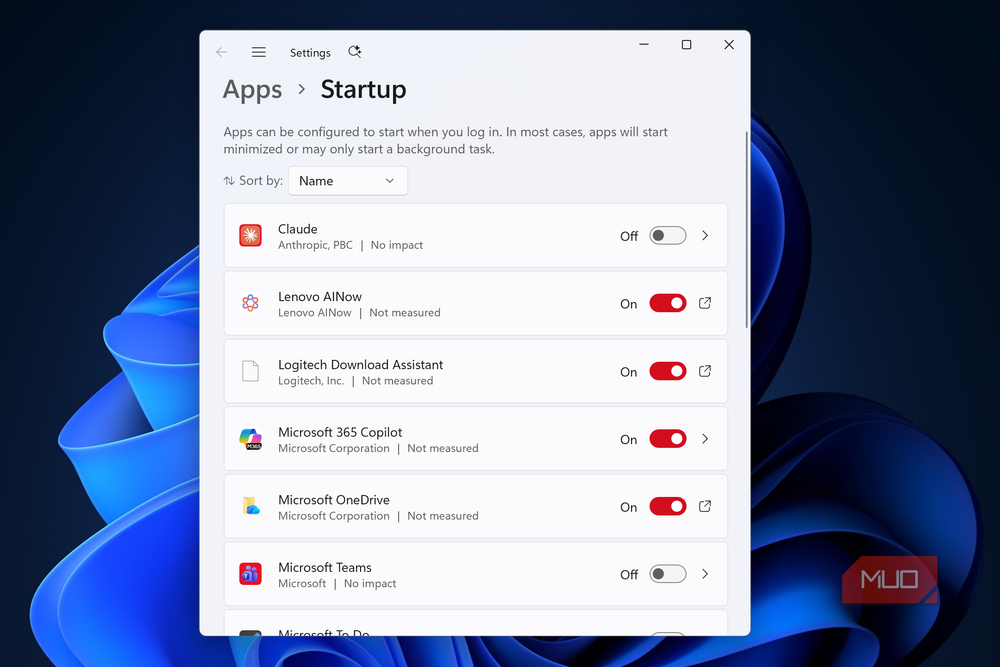
Task: Click Microsoft Teams 'Off' status label
Action: coord(629,575)
